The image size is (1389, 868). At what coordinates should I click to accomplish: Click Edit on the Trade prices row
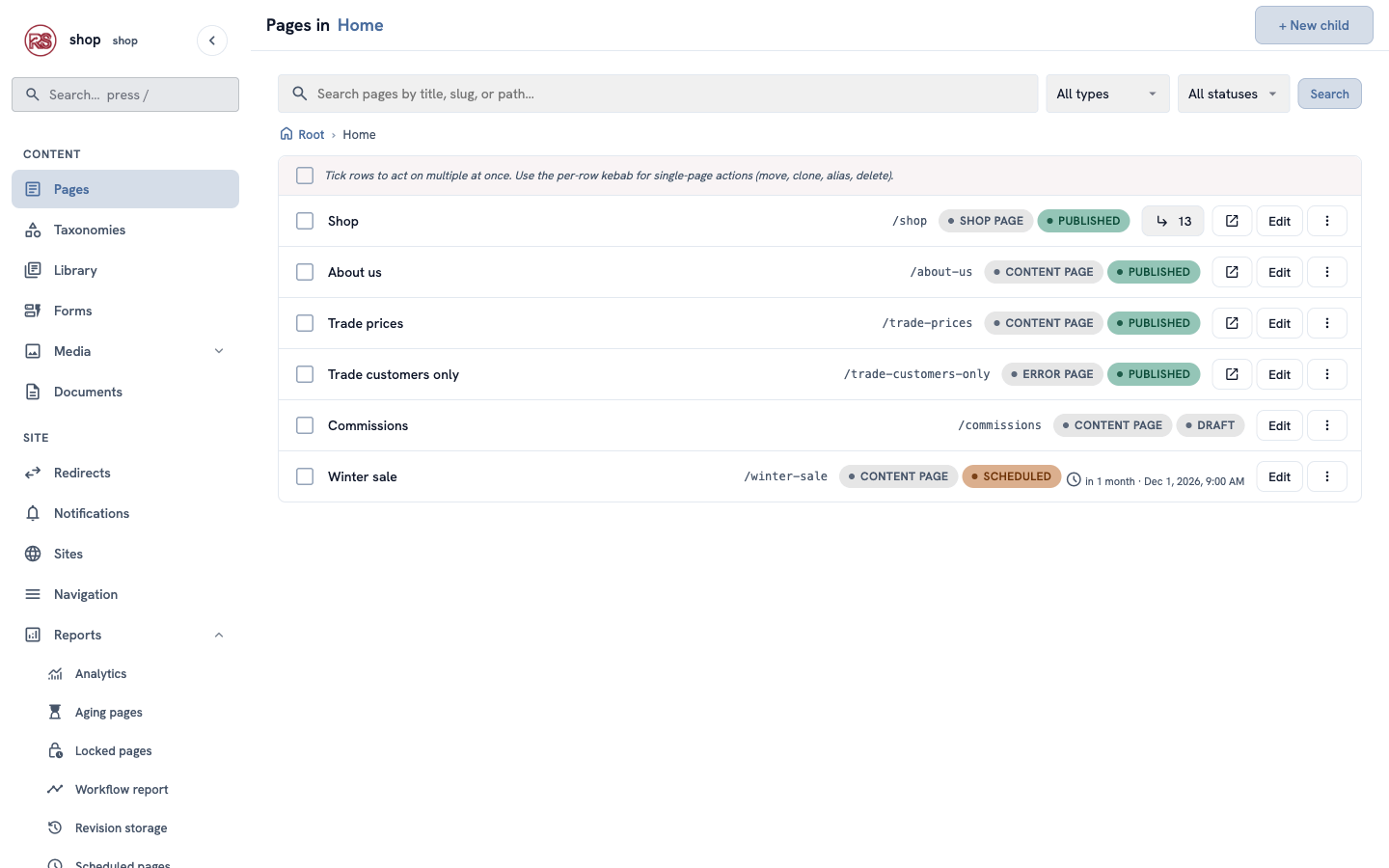point(1279,323)
